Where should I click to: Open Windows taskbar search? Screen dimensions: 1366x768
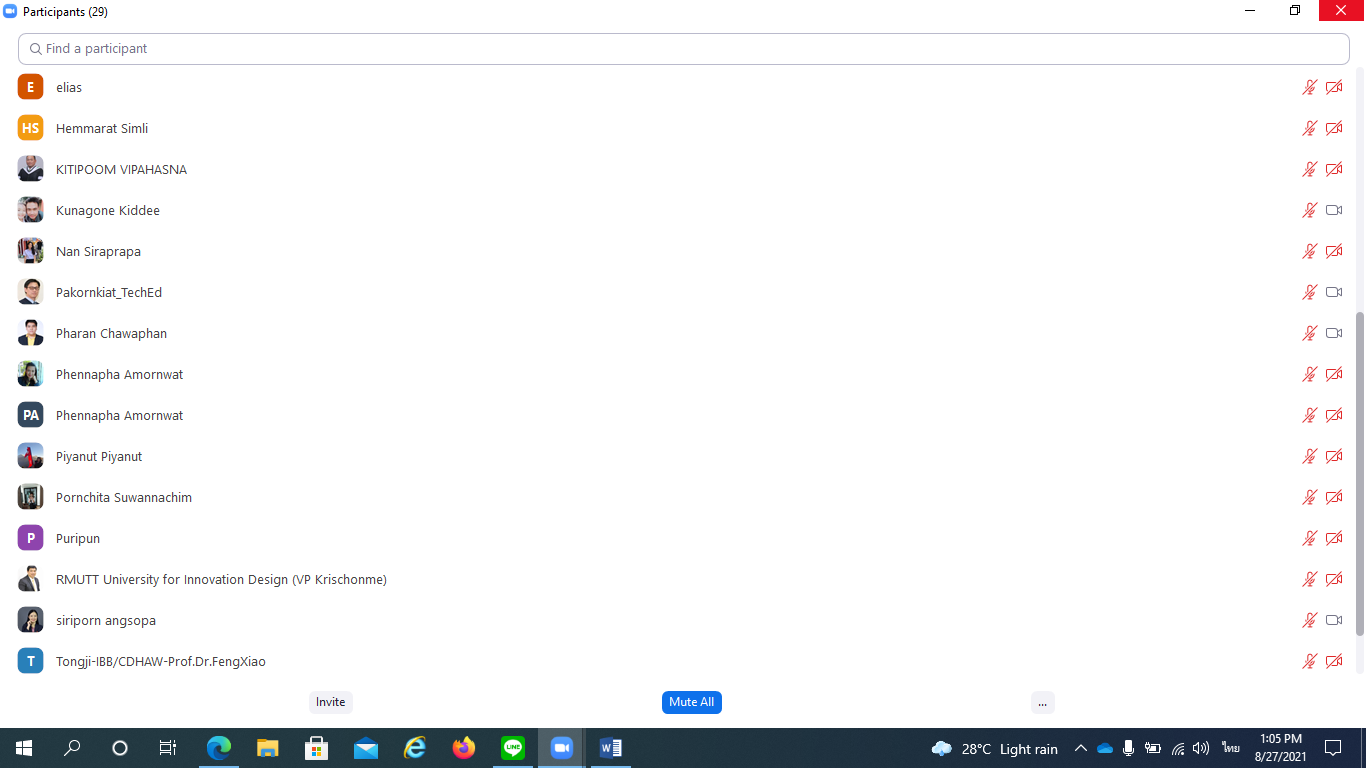[72, 748]
